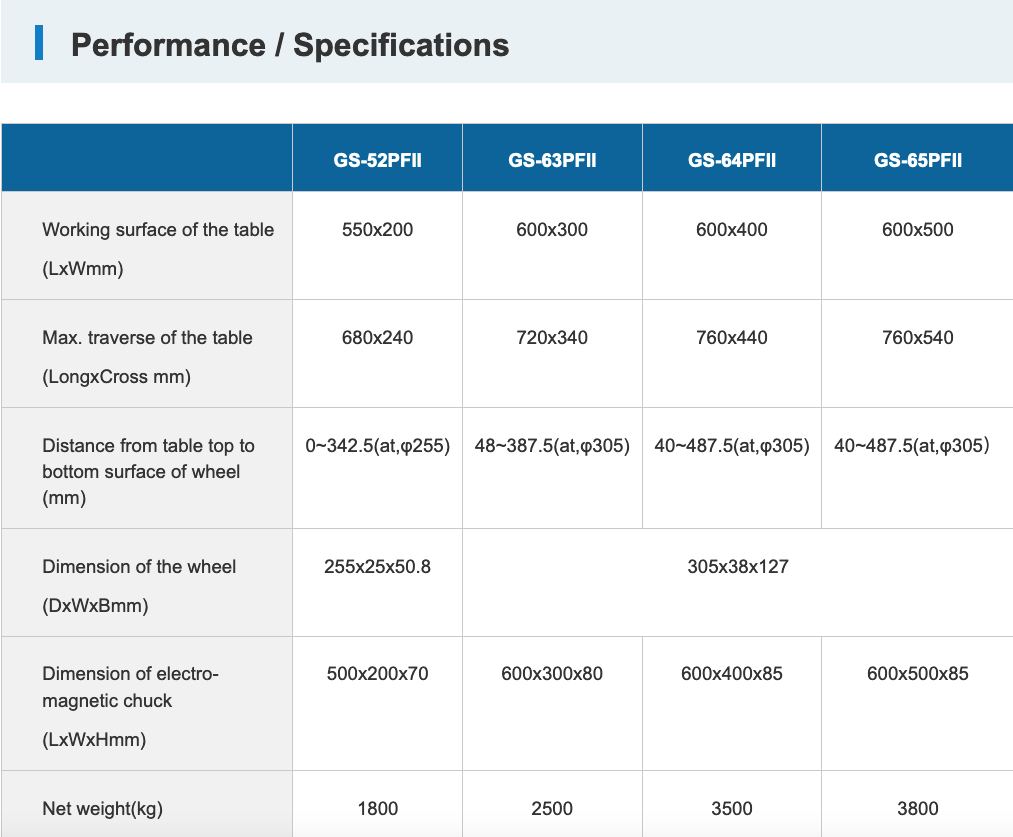Select the Net weight(kg) row label

click(x=102, y=809)
